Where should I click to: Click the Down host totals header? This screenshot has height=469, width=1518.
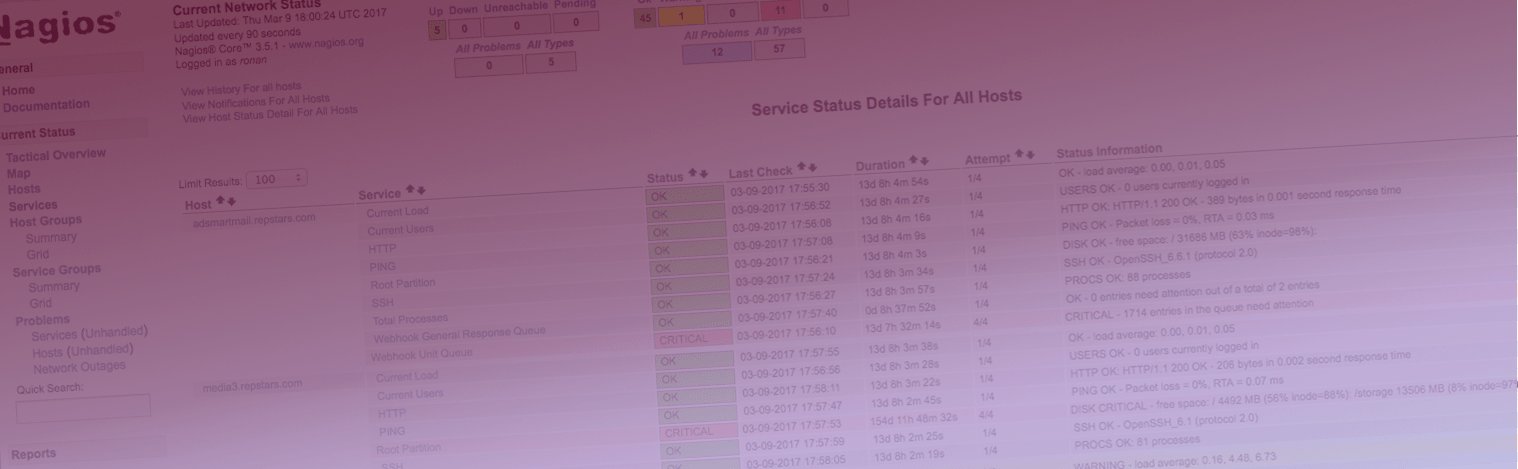tap(463, 10)
